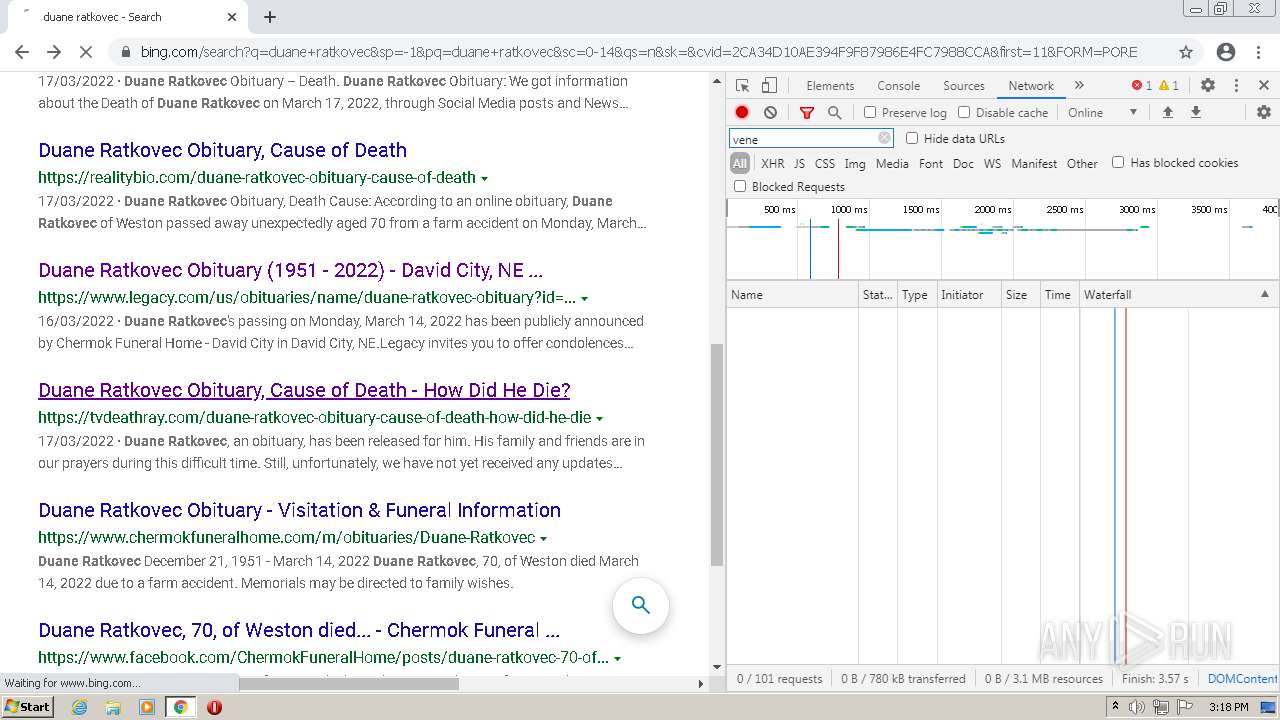Expand legacy.com result URL dropdown
This screenshot has width=1280, height=720.
pyautogui.click(x=584, y=298)
